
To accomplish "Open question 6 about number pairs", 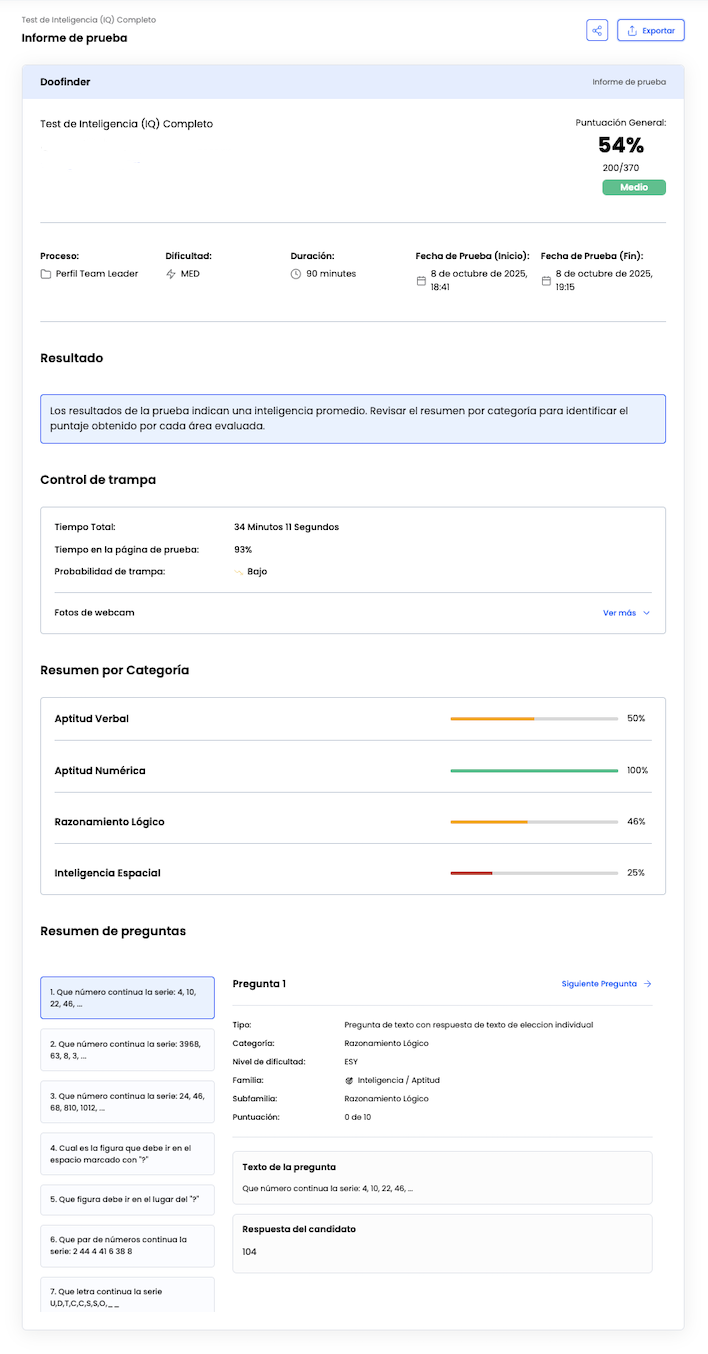I will 127,1245.
